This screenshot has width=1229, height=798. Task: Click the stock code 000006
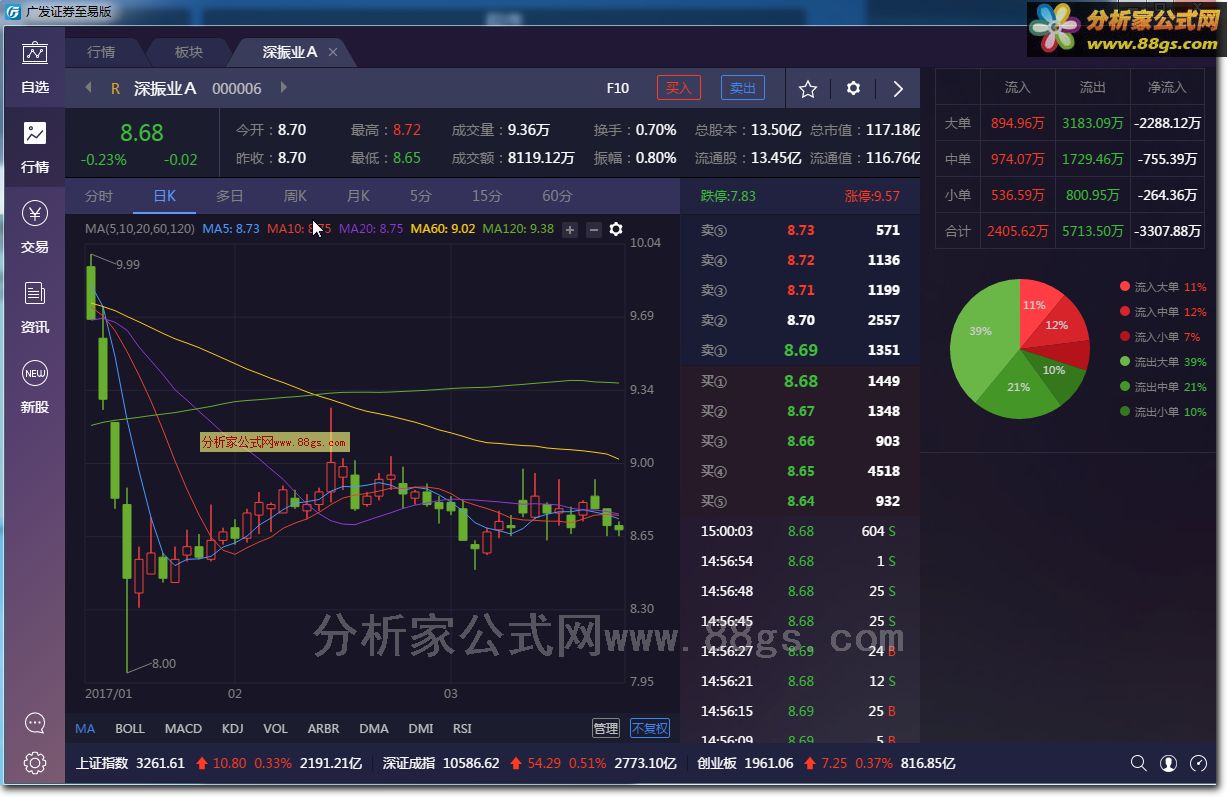pos(237,89)
